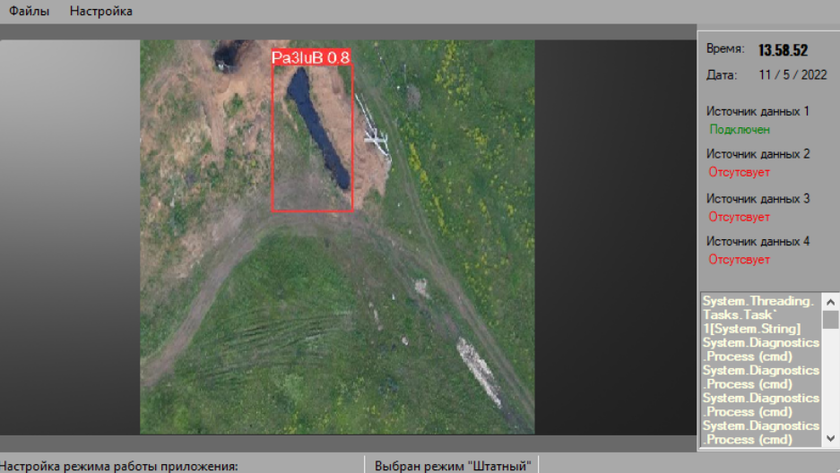This screenshot has width=840, height=473.
Task: Click Отсутсвует status under Источник данных 4
Action: (739, 259)
